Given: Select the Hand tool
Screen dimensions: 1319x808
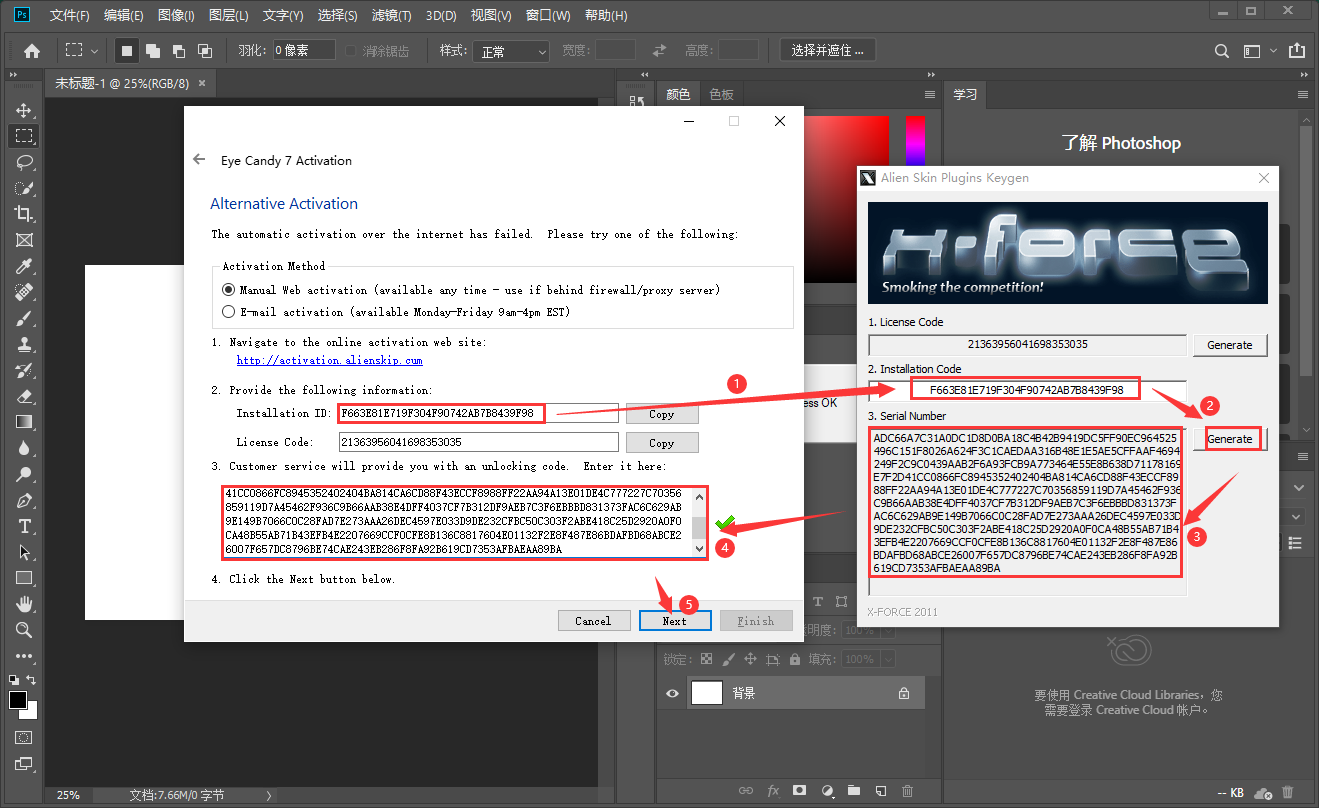Looking at the screenshot, I should tap(24, 604).
